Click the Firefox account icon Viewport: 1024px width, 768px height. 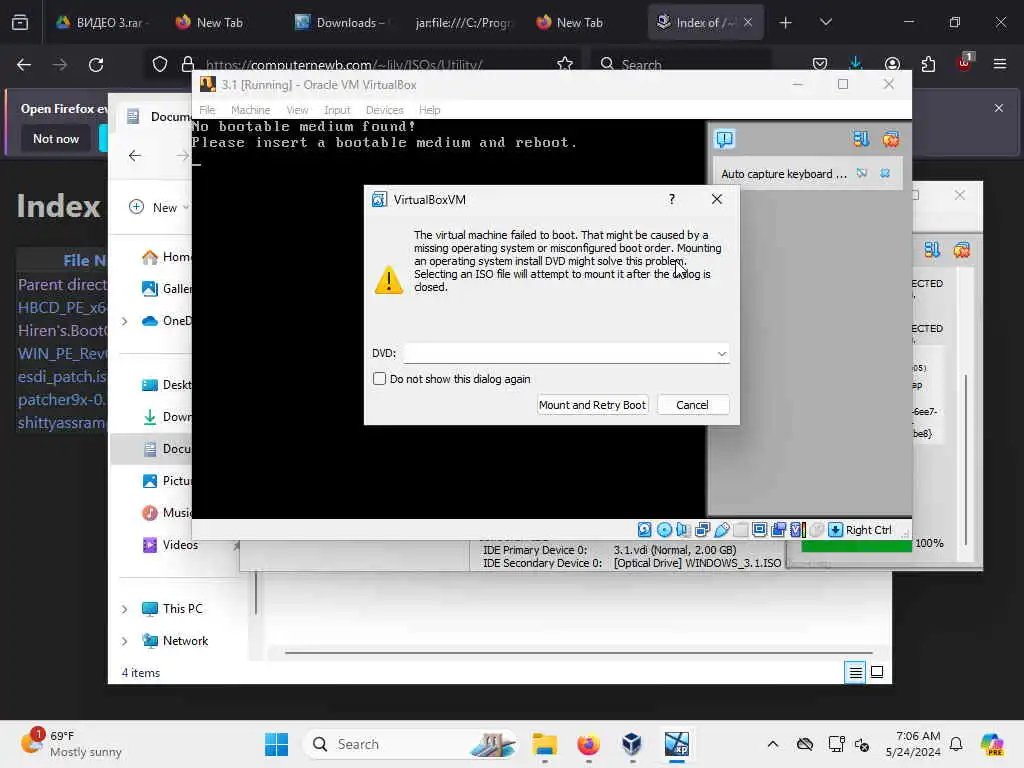click(x=892, y=64)
